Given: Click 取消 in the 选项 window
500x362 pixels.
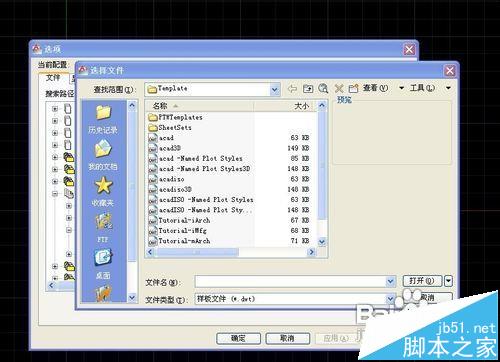Looking at the screenshot, I should pos(288,339).
